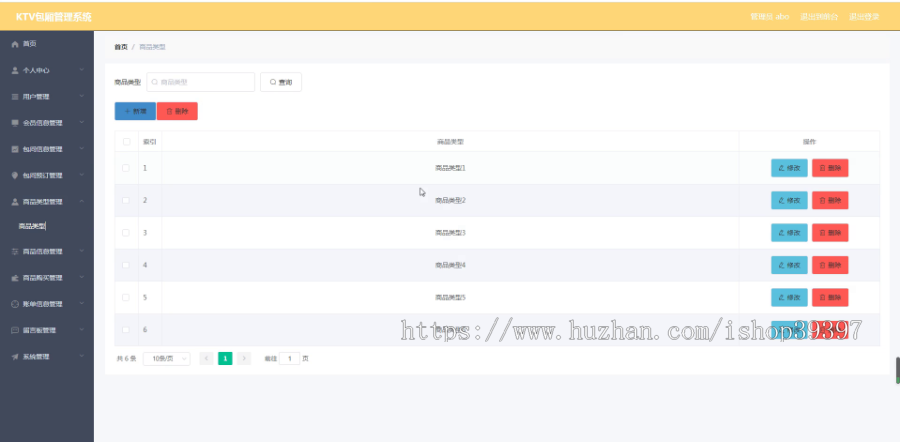Click 修改 for 商品类型5
900x442 pixels.
pos(789,297)
